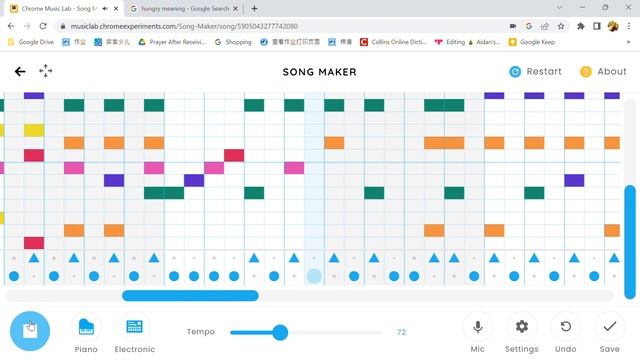Reload the current page
Viewport: 640px width, 360px height.
point(43,26)
